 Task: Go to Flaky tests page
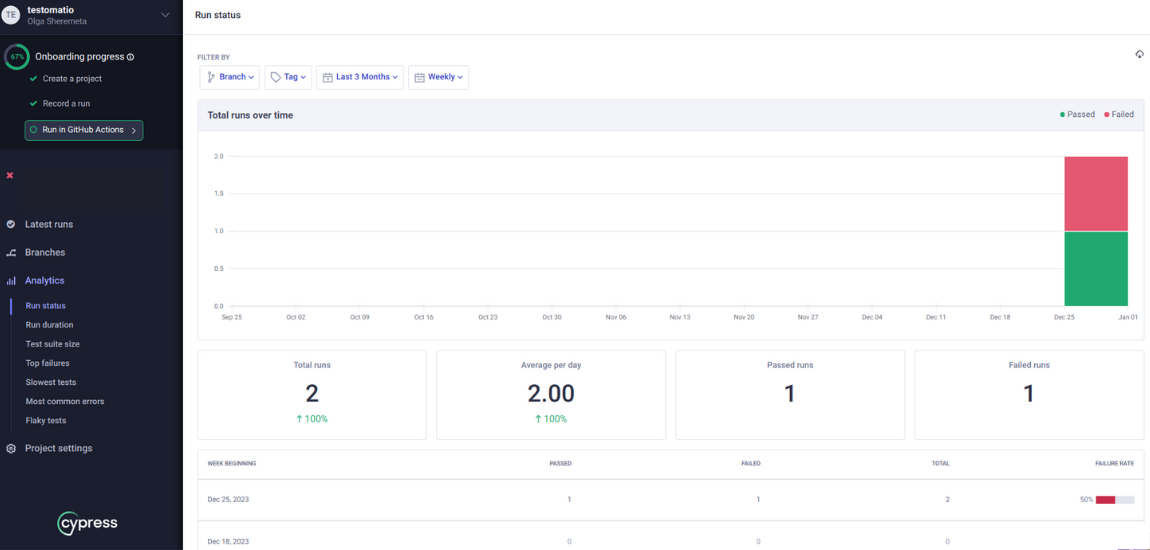(x=46, y=421)
